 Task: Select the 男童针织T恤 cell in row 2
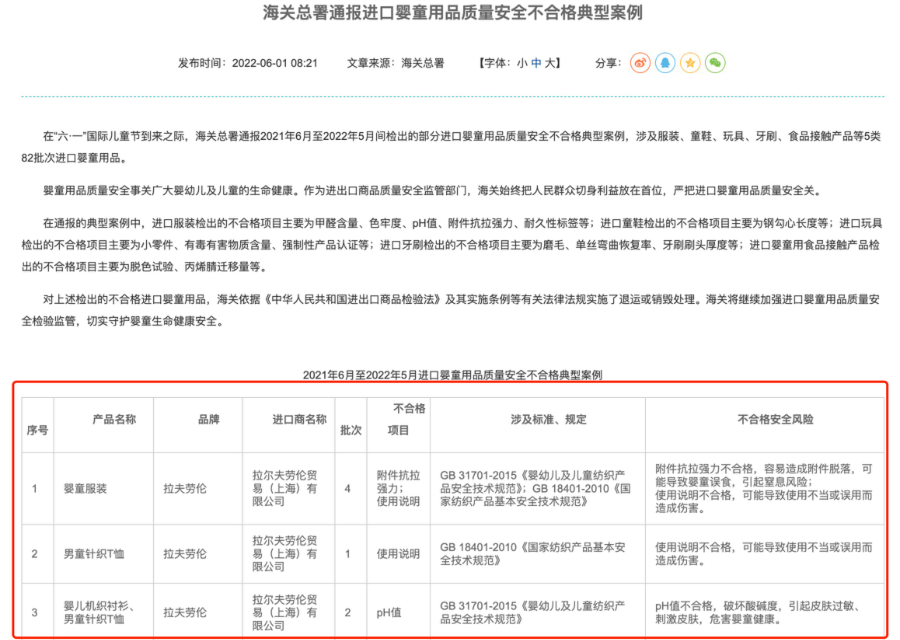pos(93,553)
